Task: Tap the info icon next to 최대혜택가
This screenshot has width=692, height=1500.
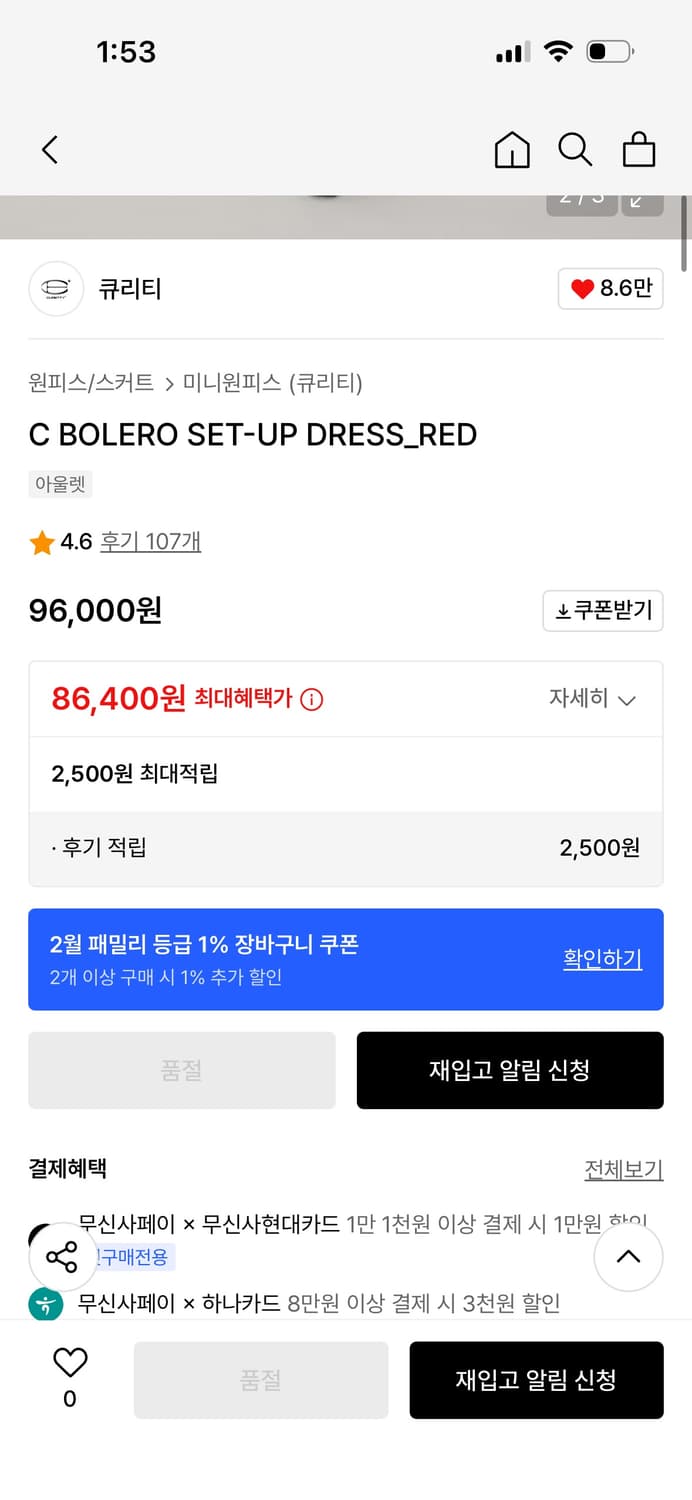Action: point(310,700)
